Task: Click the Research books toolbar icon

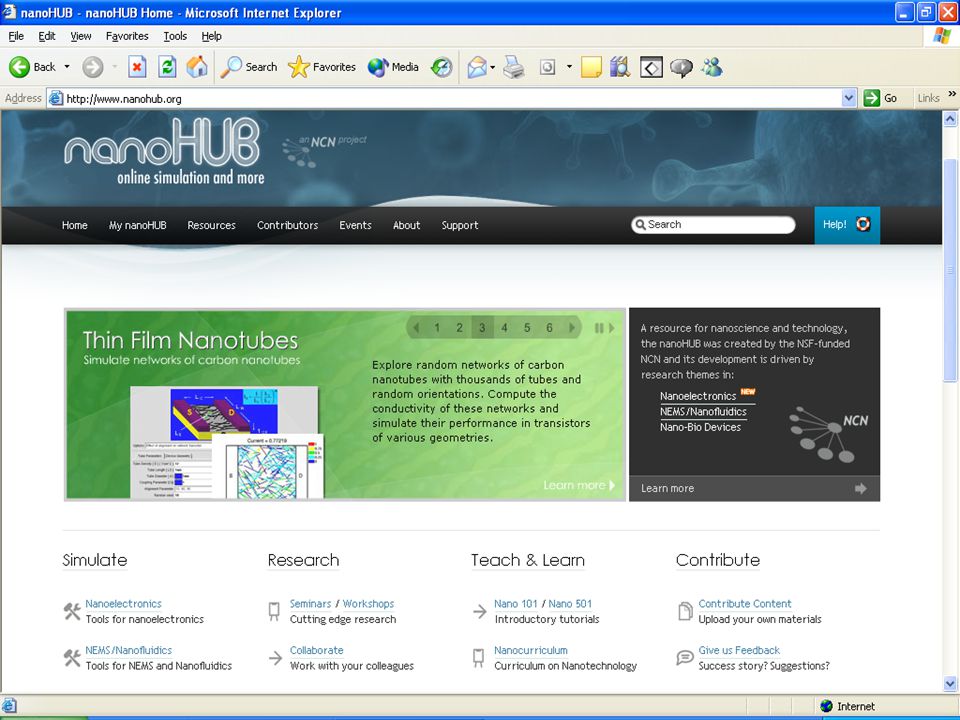Action: pos(620,67)
